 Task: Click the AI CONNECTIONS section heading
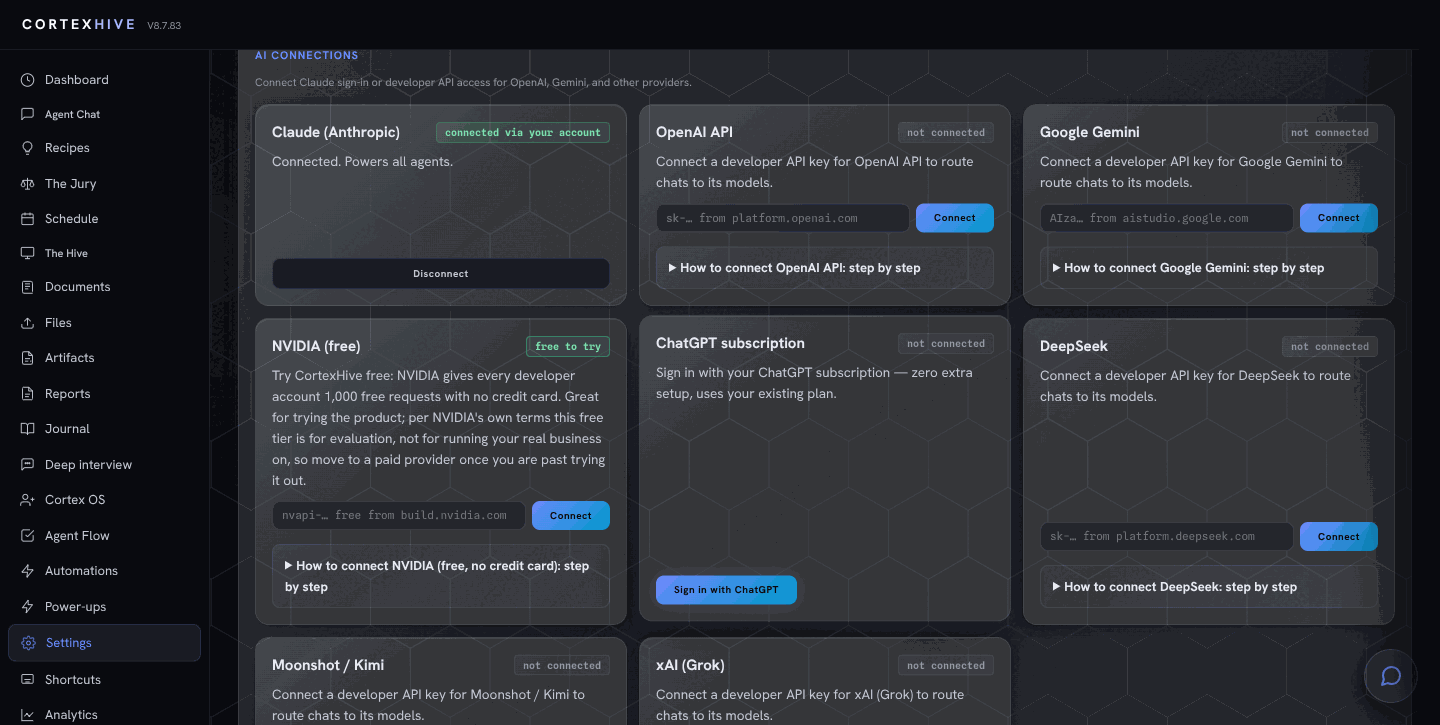click(x=306, y=56)
